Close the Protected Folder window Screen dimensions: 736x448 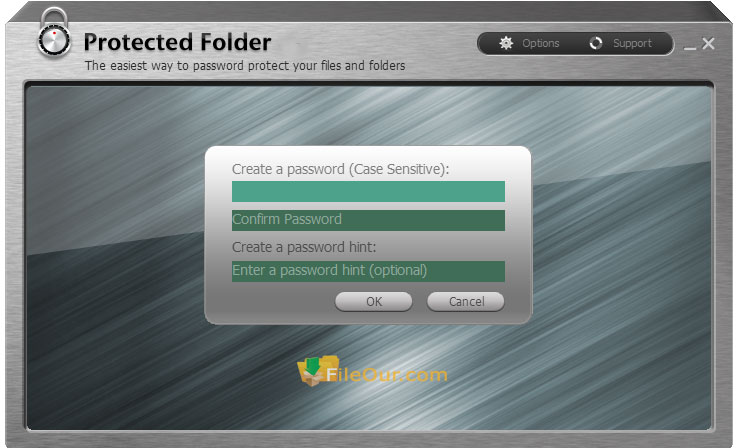click(x=708, y=44)
